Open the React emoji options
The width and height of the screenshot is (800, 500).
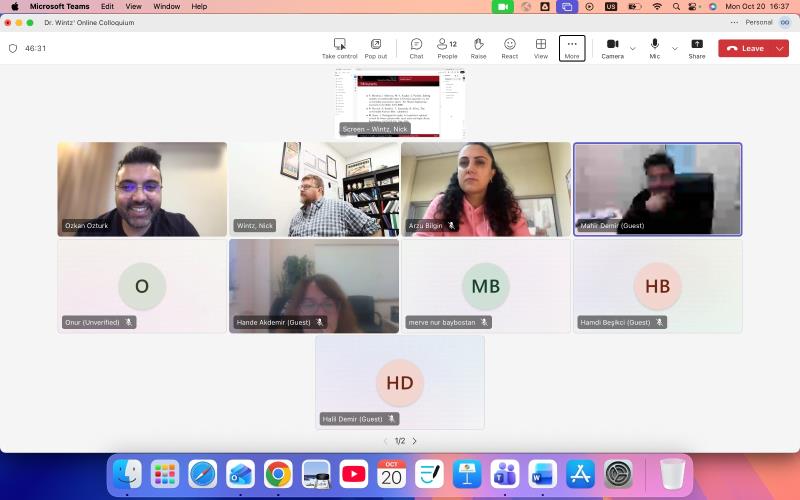coord(509,47)
